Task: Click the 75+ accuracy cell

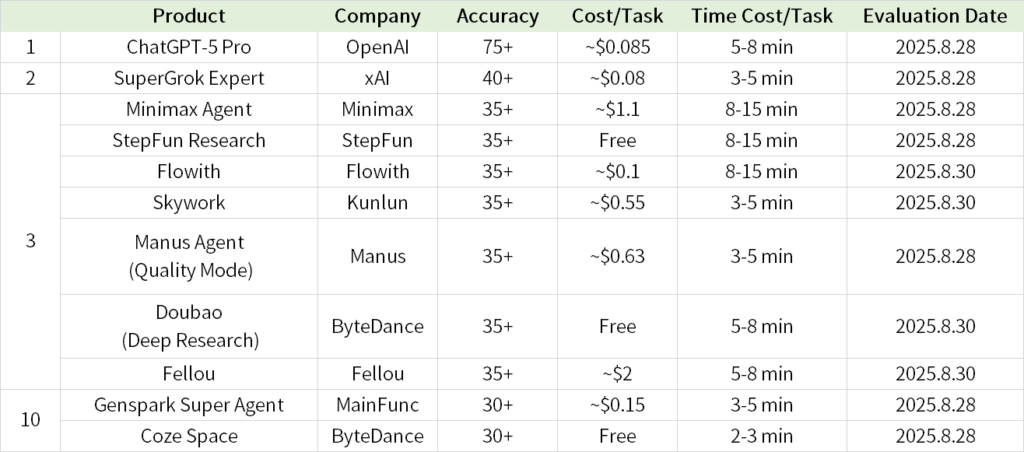Action: pyautogui.click(x=497, y=47)
